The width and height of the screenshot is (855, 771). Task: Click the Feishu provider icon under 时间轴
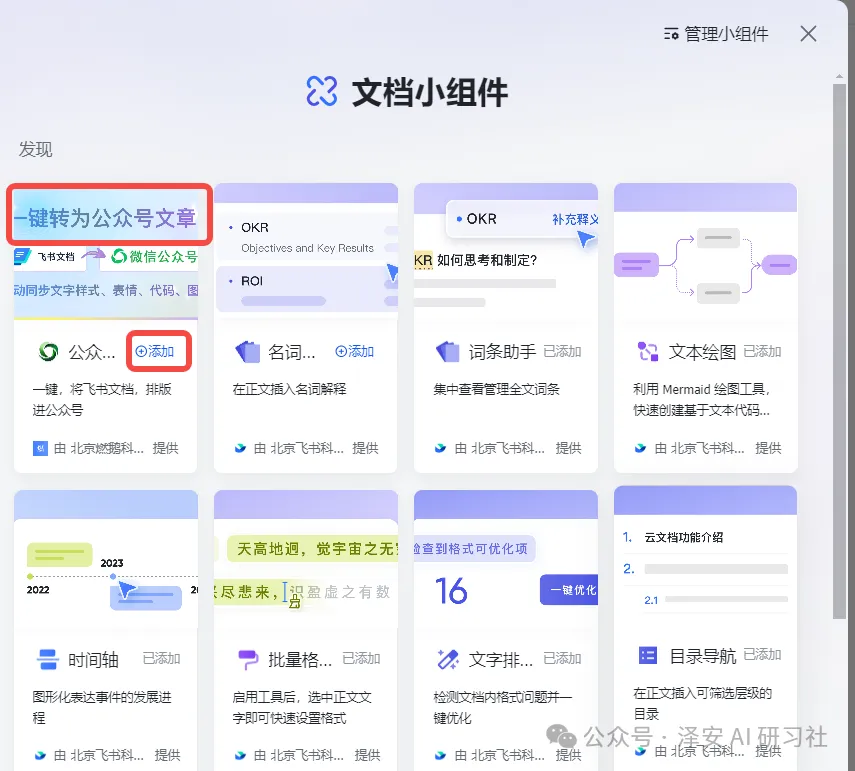[x=40, y=755]
